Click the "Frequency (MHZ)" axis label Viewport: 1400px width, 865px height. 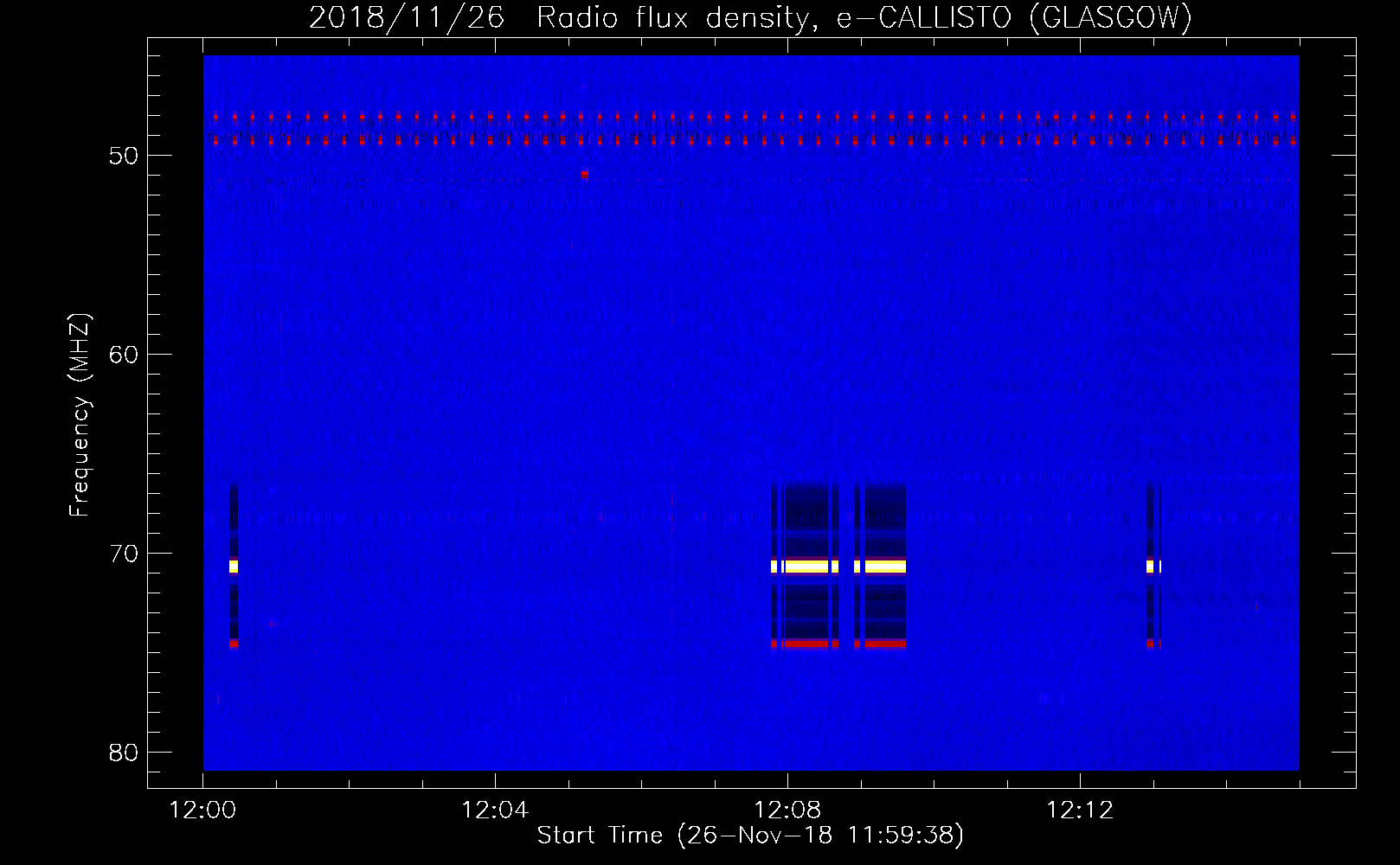[x=80, y=415]
